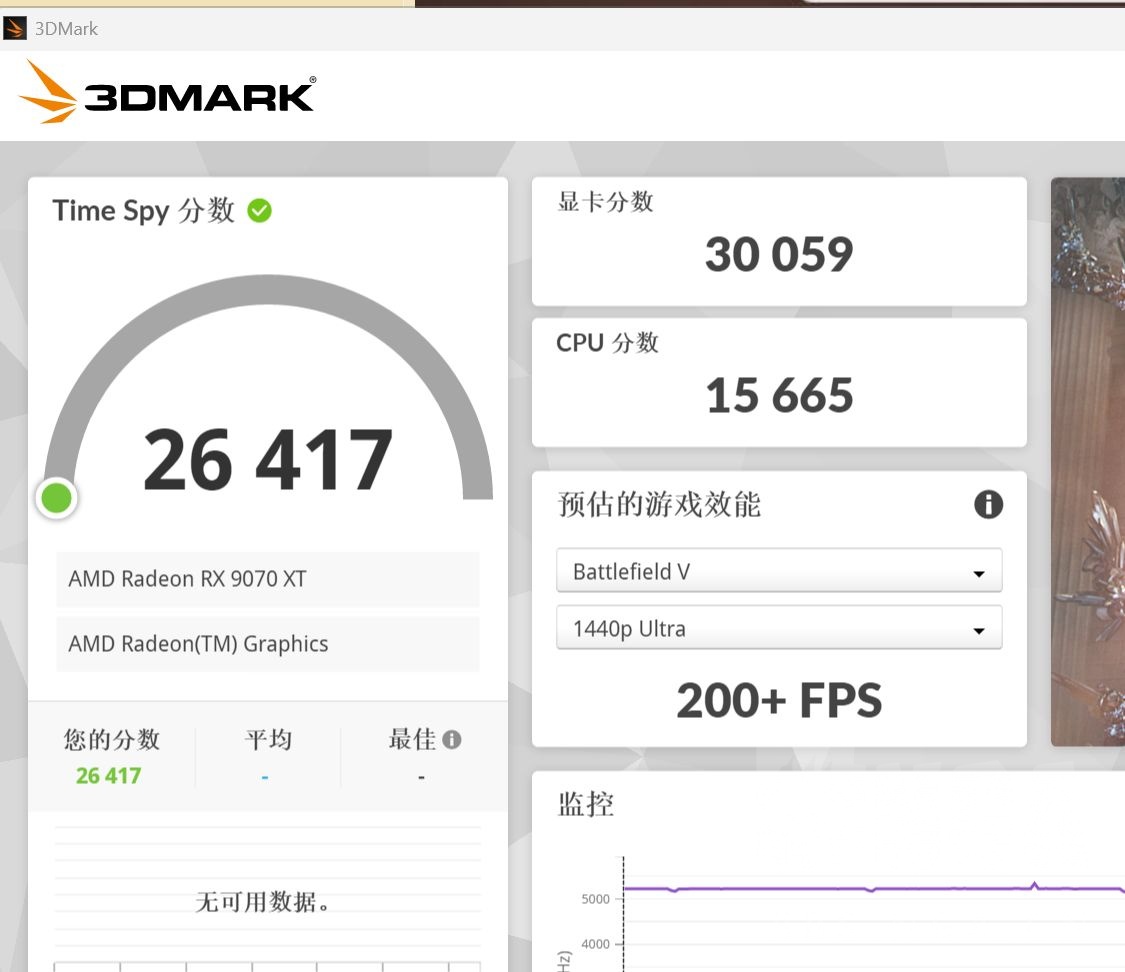The width and height of the screenshot is (1125, 972).
Task: Open the info icon next to 预估的游戏效能
Action: point(988,505)
